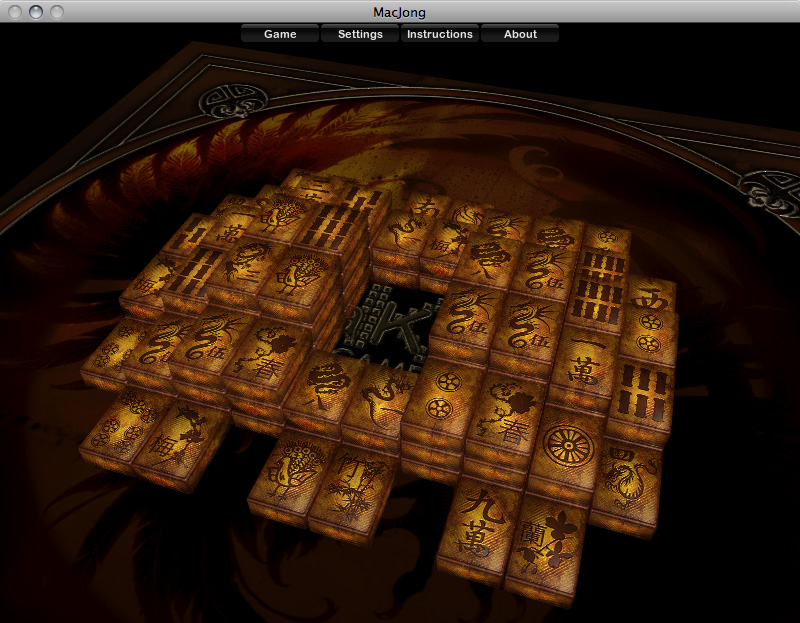Choose the 伍 dragon tile directly left of the 一萬 tile
This screenshot has width=800, height=623.
coord(528,329)
